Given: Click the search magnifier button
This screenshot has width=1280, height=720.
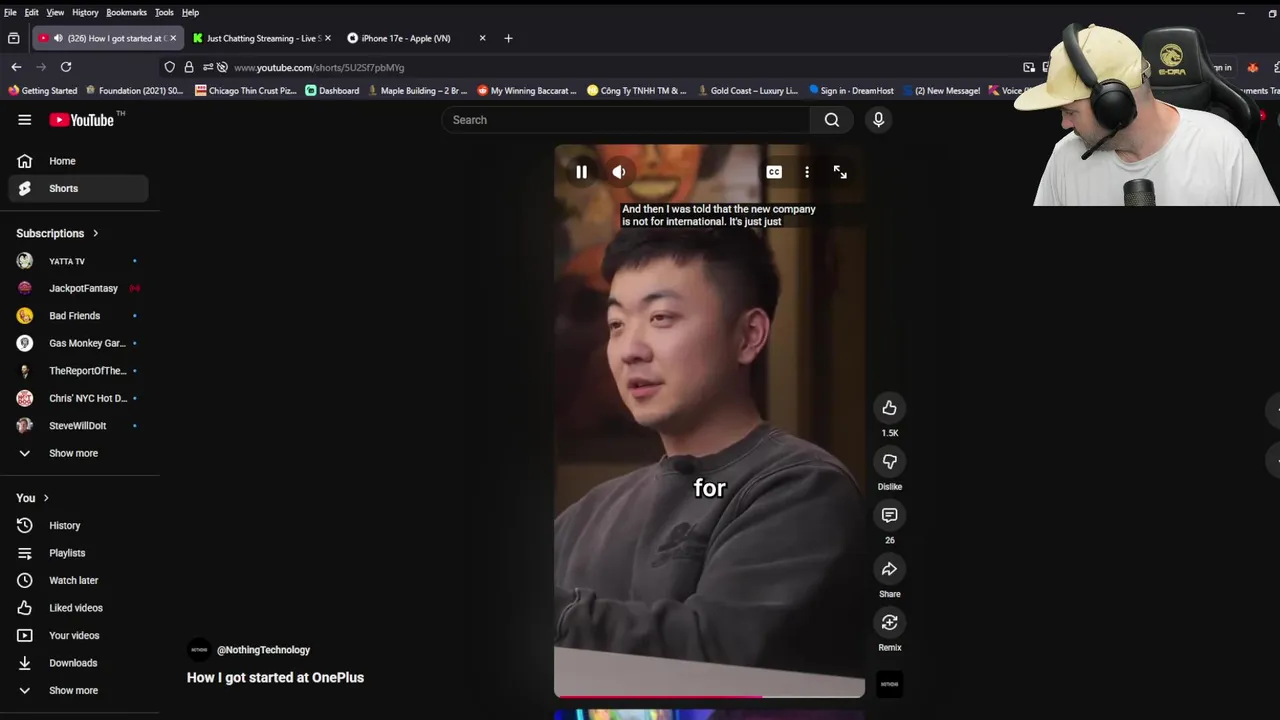Looking at the screenshot, I should coord(832,120).
